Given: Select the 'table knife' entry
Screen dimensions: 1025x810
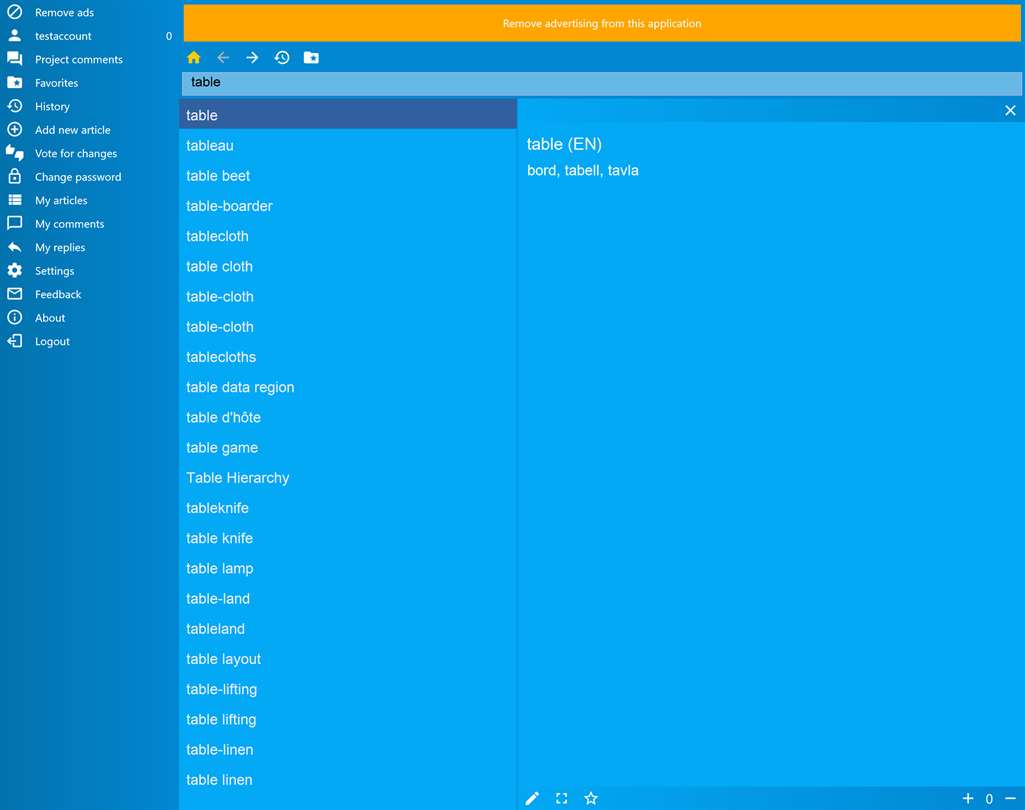Looking at the screenshot, I should point(348,538).
